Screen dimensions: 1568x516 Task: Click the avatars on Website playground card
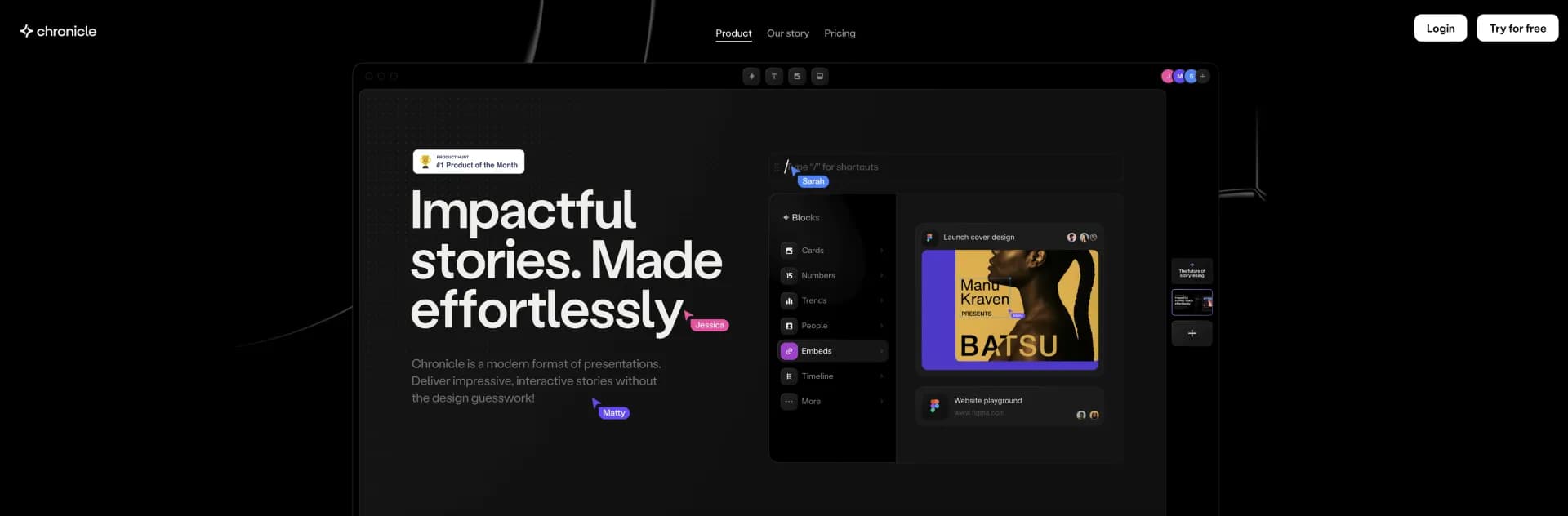[x=1088, y=415]
